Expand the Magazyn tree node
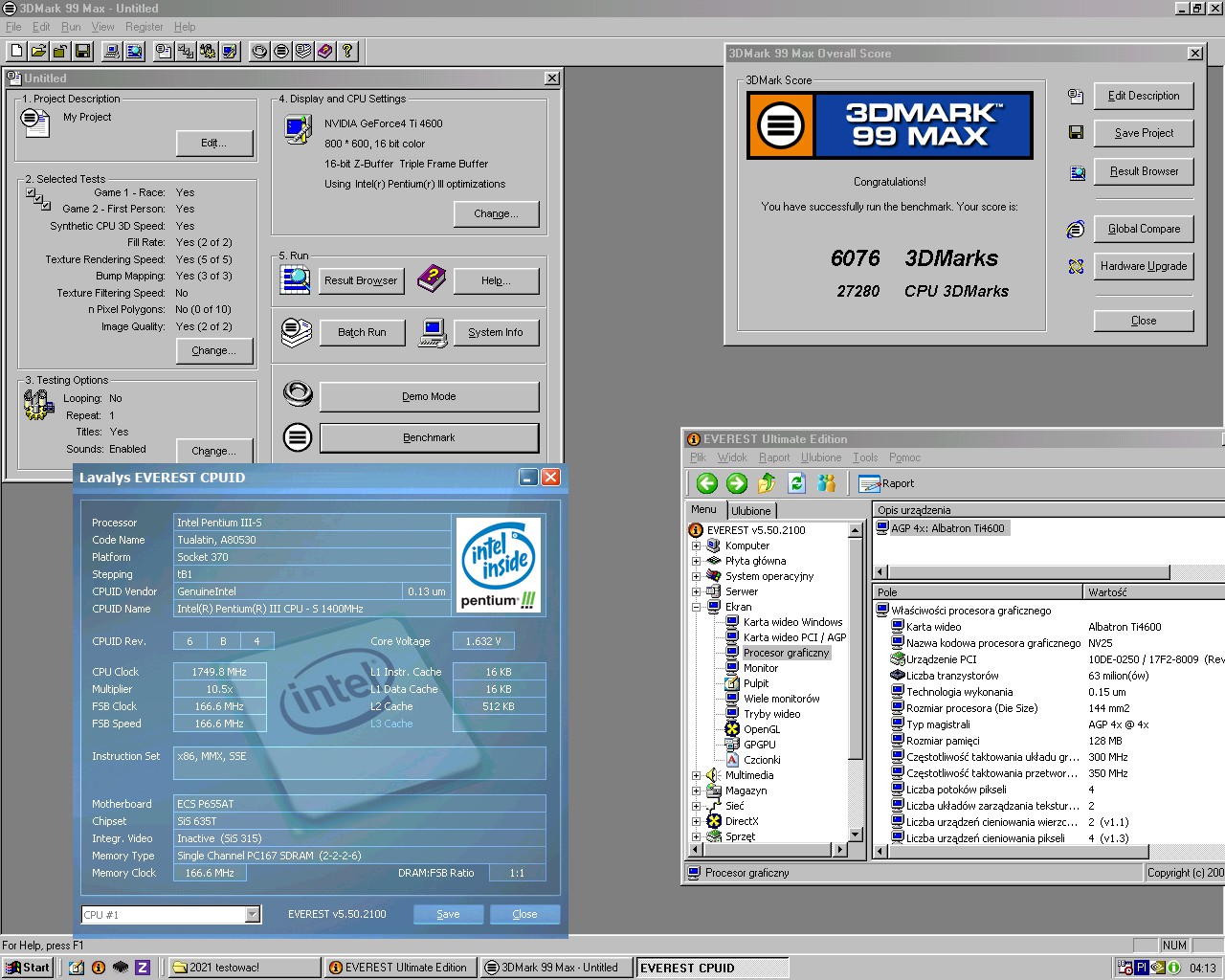1225x980 pixels. tap(696, 791)
